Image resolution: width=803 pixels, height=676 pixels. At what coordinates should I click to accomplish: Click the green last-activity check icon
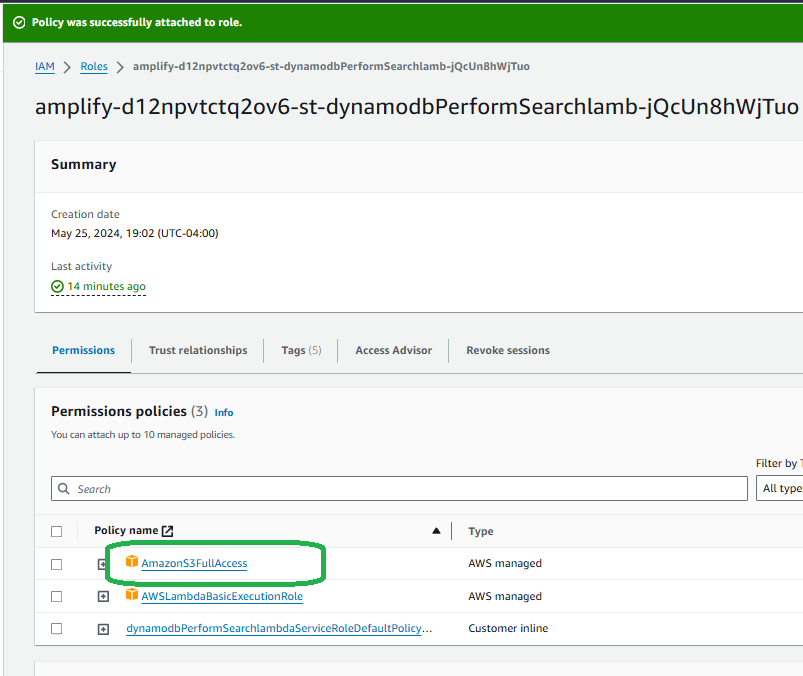(57, 286)
